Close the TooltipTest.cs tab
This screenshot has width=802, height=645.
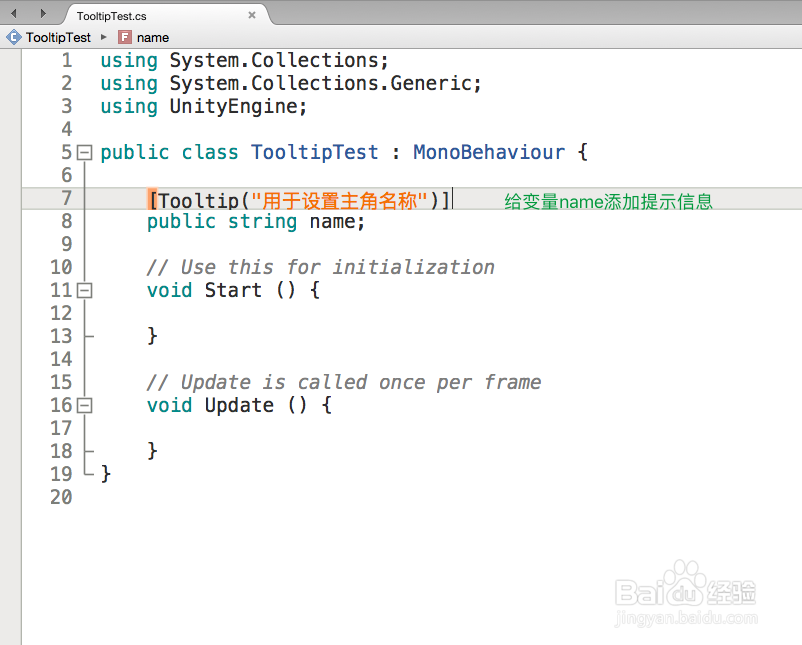tap(250, 15)
